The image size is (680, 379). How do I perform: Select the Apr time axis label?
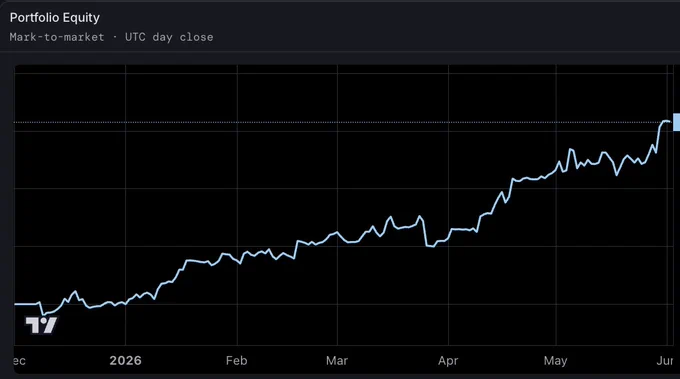(x=448, y=360)
